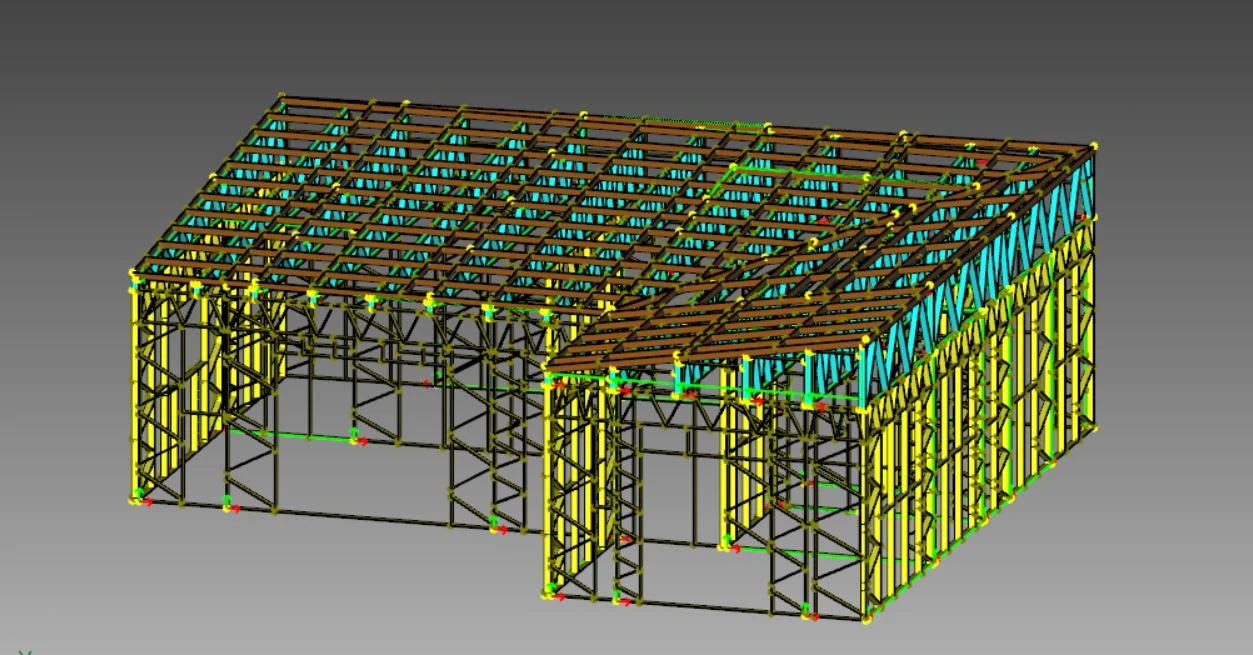Select the yellow node at the roof's far-right corner
This screenshot has height=655, width=1253.
(x=1094, y=146)
